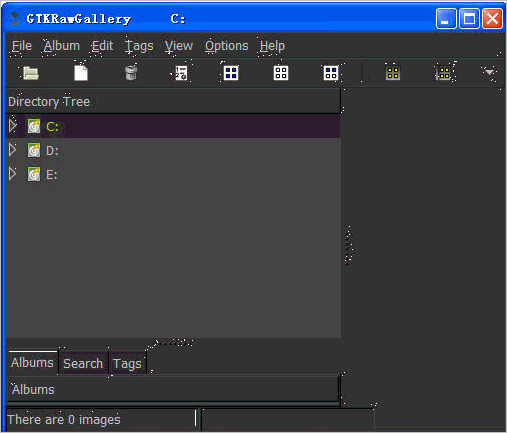Click the hollow-squares grid icon
507x433 pixels.
(x=281, y=73)
